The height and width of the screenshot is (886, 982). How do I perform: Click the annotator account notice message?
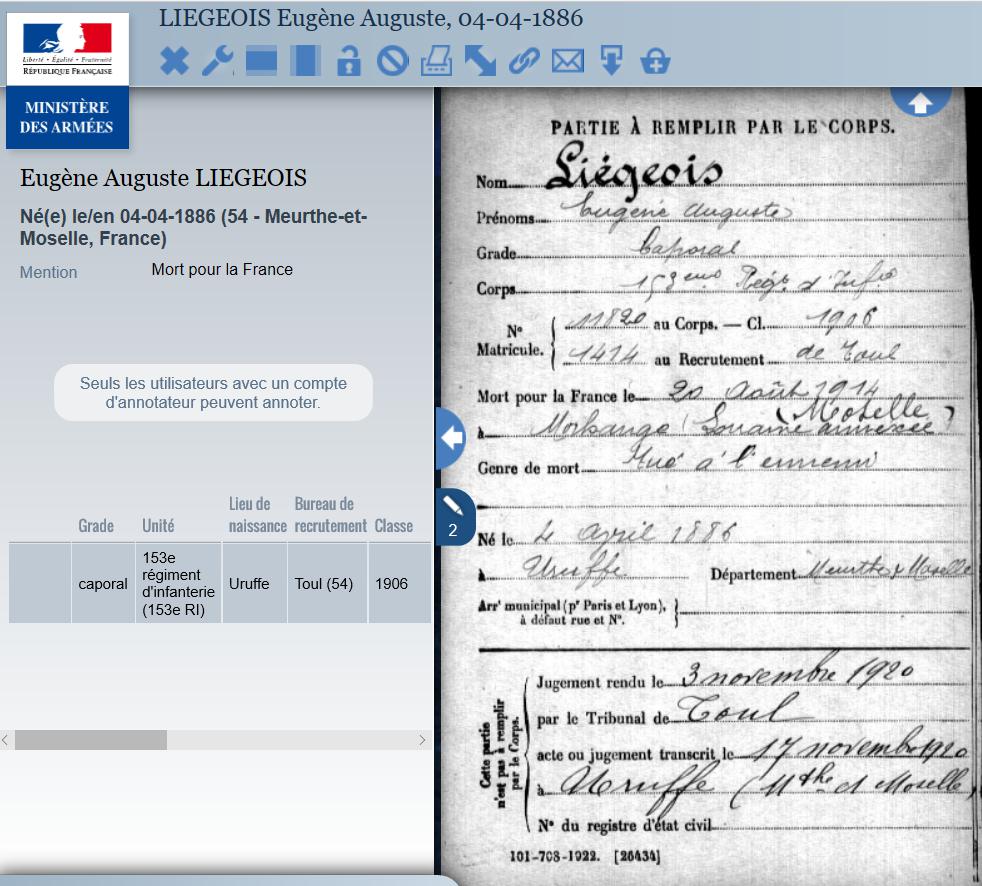coord(213,393)
